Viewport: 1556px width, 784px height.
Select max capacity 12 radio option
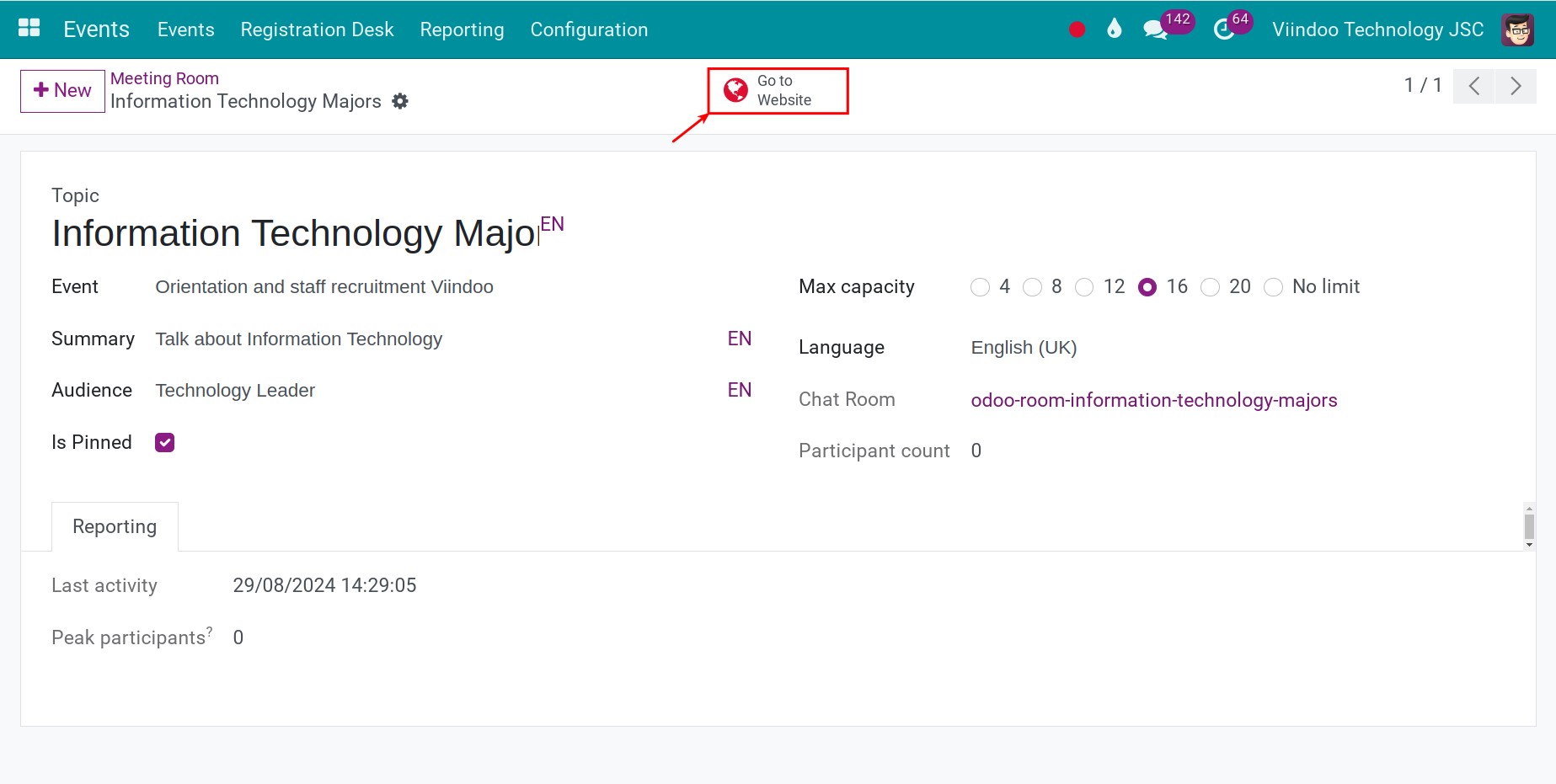(x=1084, y=287)
